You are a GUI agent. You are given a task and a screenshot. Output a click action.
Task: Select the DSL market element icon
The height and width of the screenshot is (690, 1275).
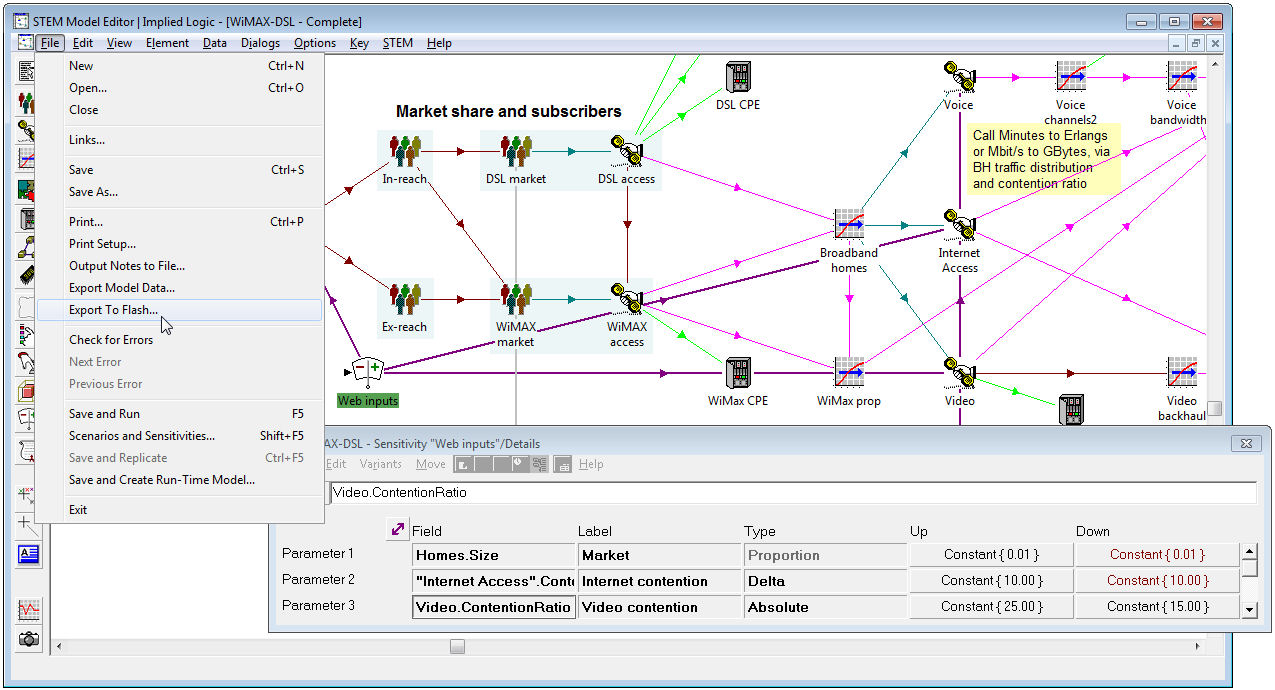(x=516, y=151)
